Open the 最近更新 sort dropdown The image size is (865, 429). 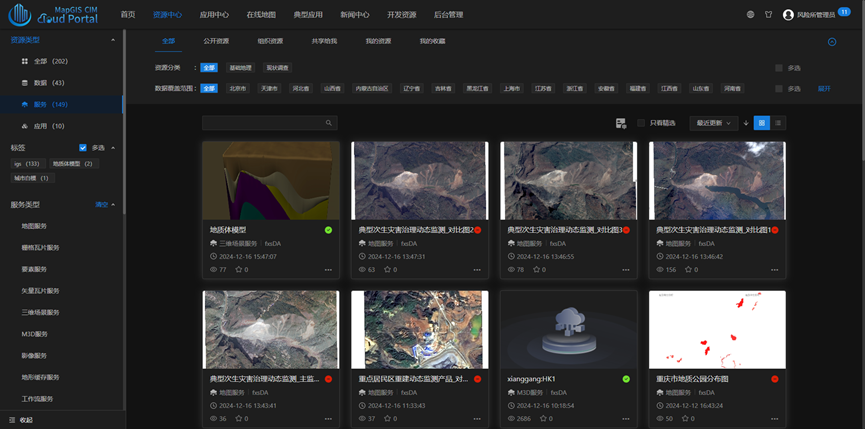(713, 123)
